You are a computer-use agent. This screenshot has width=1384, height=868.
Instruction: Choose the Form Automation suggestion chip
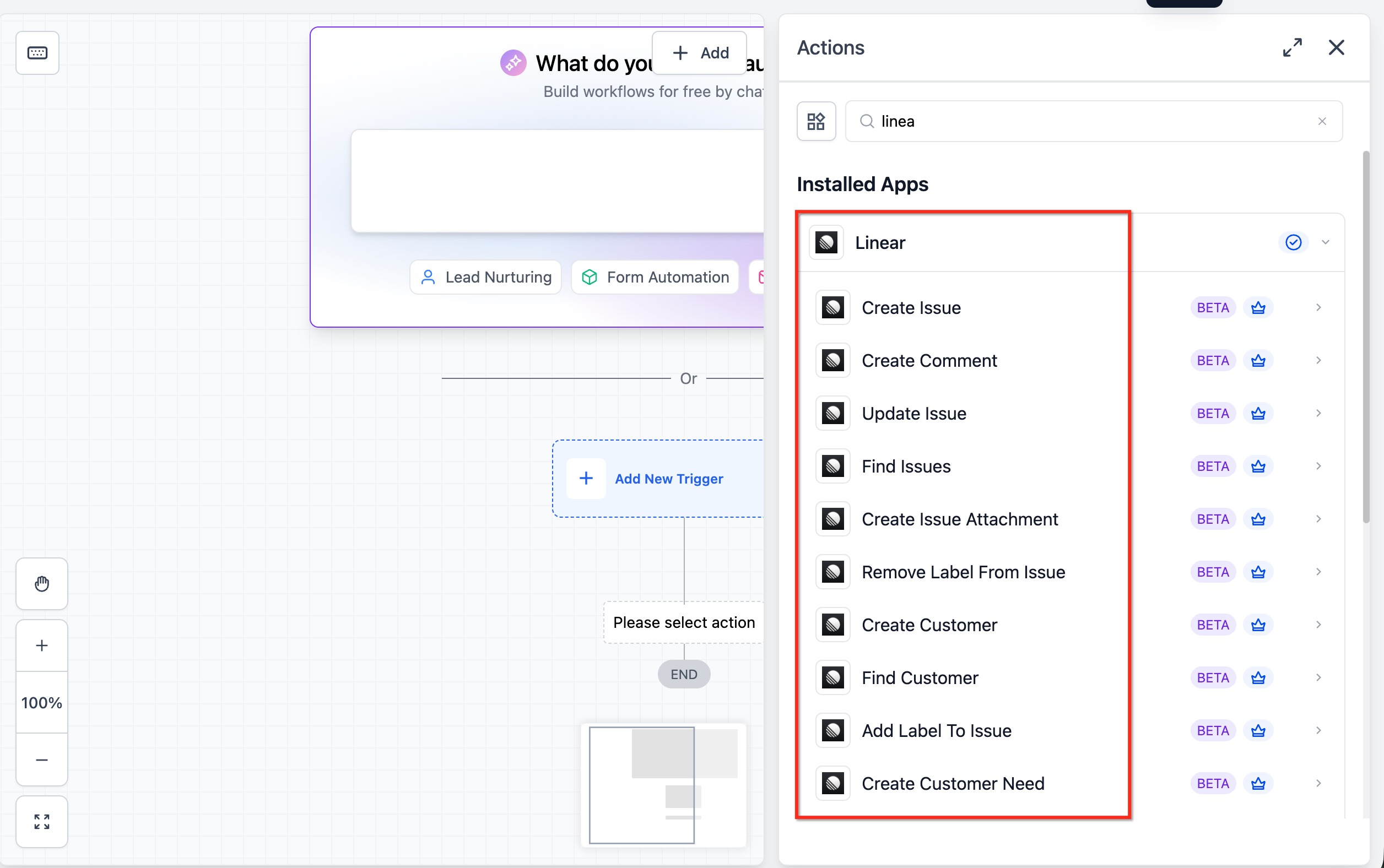pyautogui.click(x=655, y=277)
